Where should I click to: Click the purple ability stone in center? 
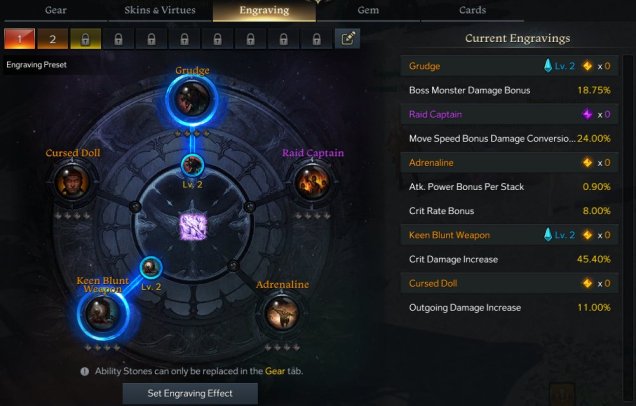point(193,226)
